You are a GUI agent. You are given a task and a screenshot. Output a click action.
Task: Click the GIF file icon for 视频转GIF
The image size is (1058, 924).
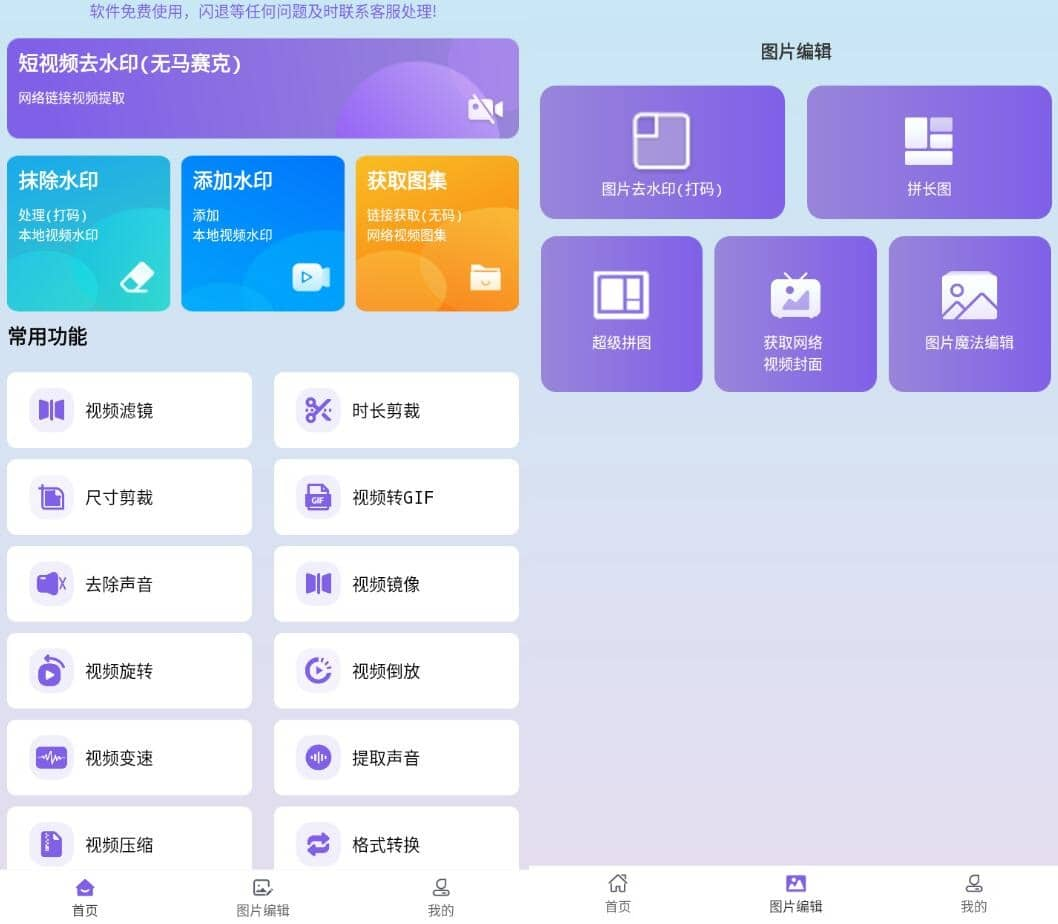point(318,497)
